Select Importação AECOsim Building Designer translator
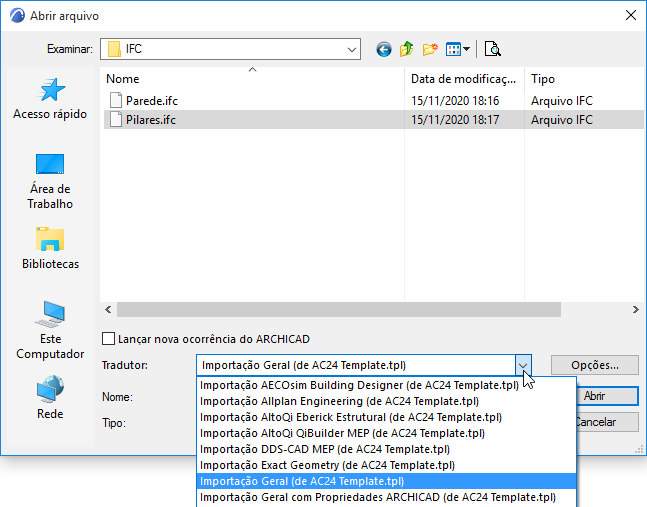 point(386,385)
